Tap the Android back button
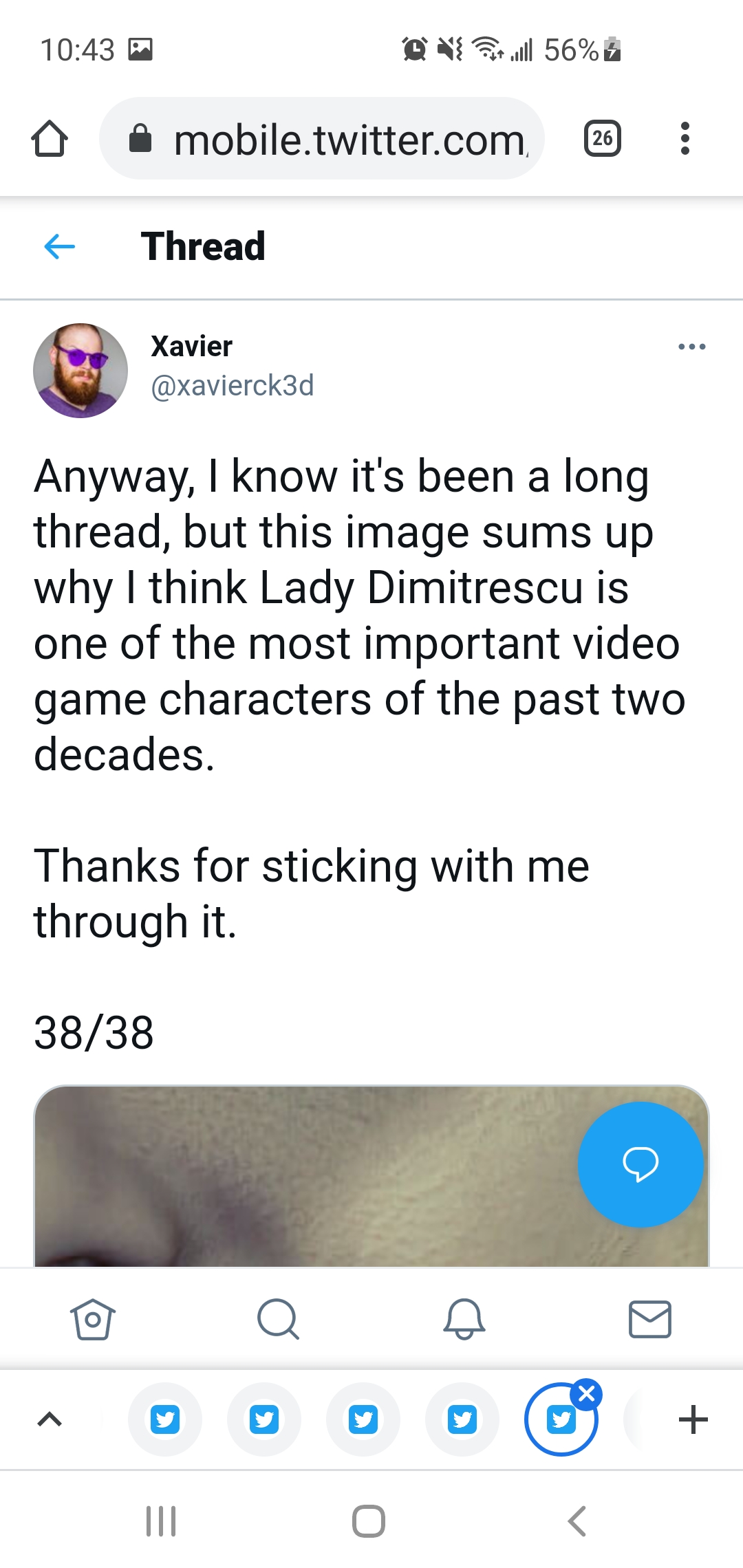743x1568 pixels. pyautogui.click(x=577, y=1521)
